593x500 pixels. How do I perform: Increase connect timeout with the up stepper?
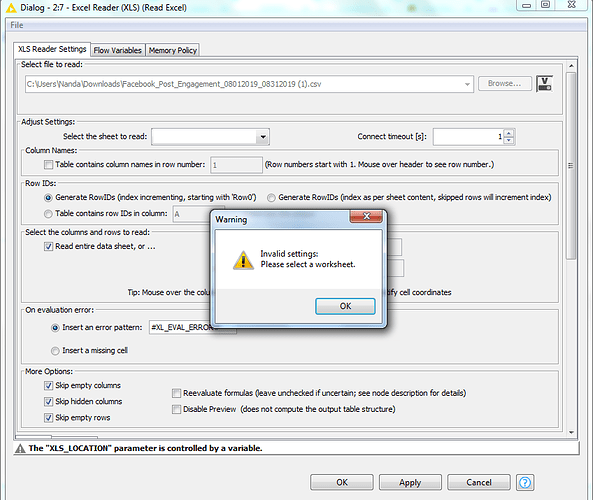pyautogui.click(x=509, y=133)
